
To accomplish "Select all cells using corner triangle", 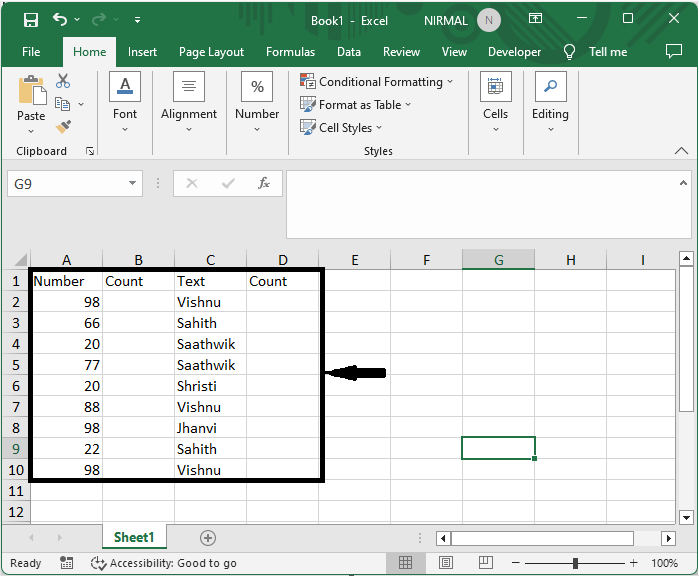I will coord(20,259).
